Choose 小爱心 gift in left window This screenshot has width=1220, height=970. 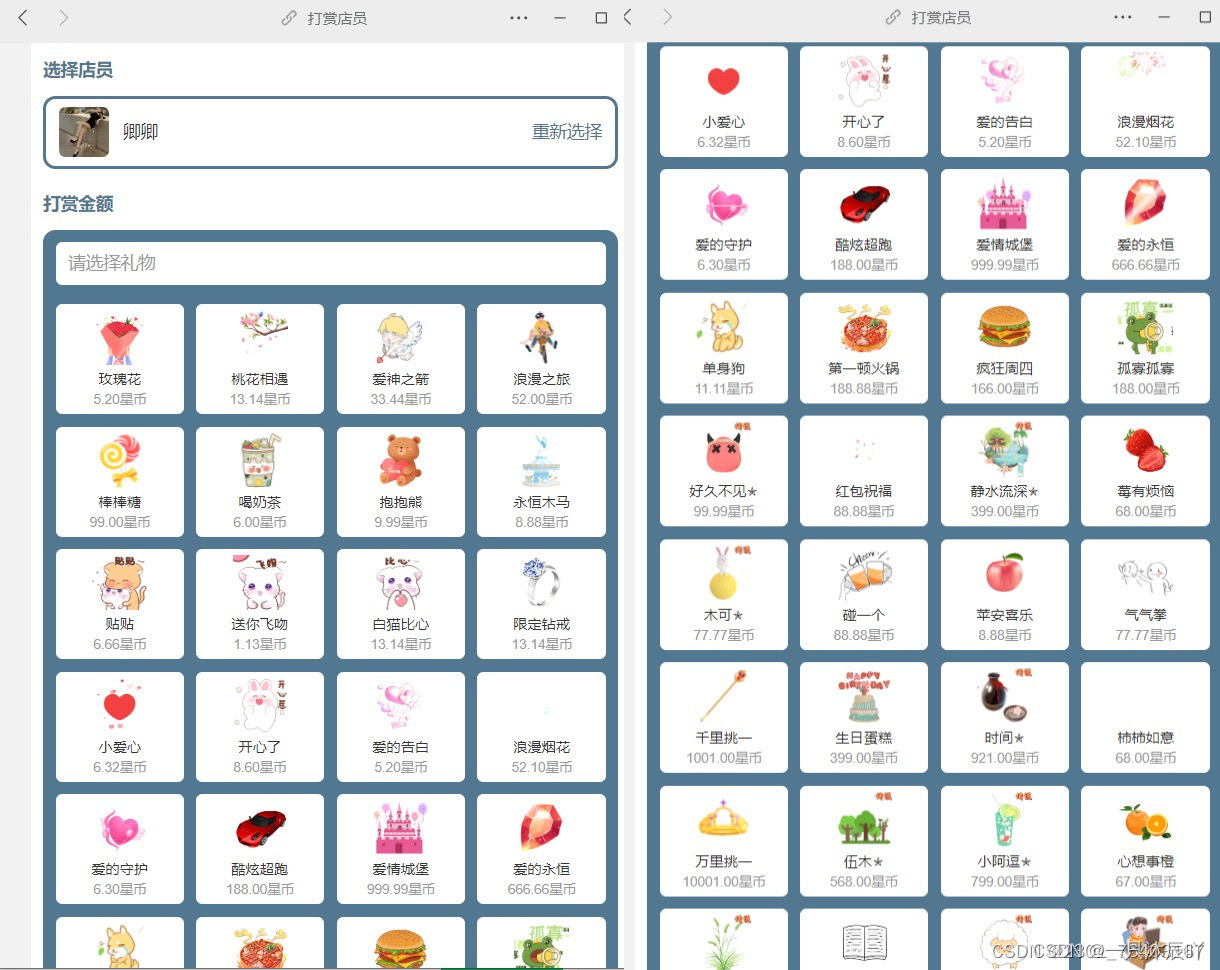(x=120, y=727)
